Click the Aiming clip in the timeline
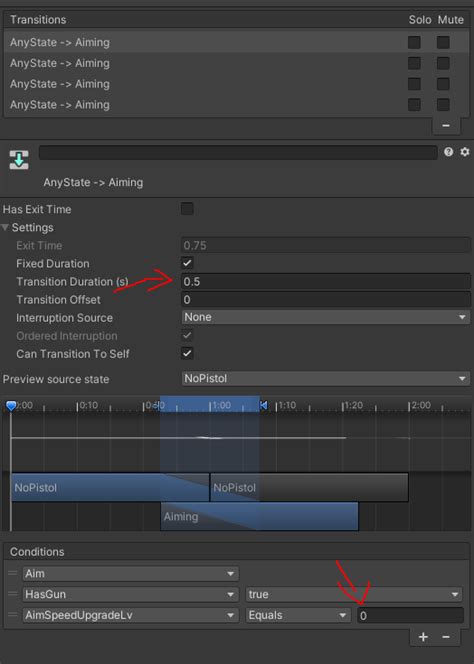474x664 pixels. click(x=260, y=516)
